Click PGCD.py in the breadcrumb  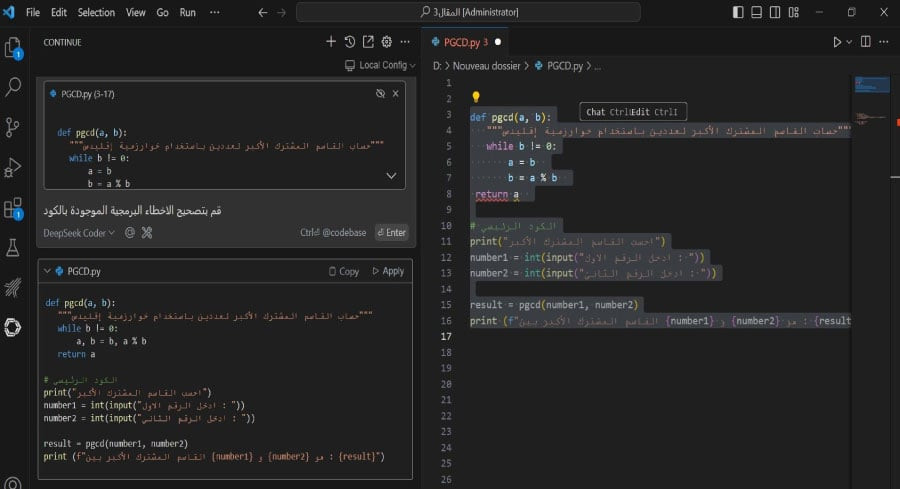[558, 66]
